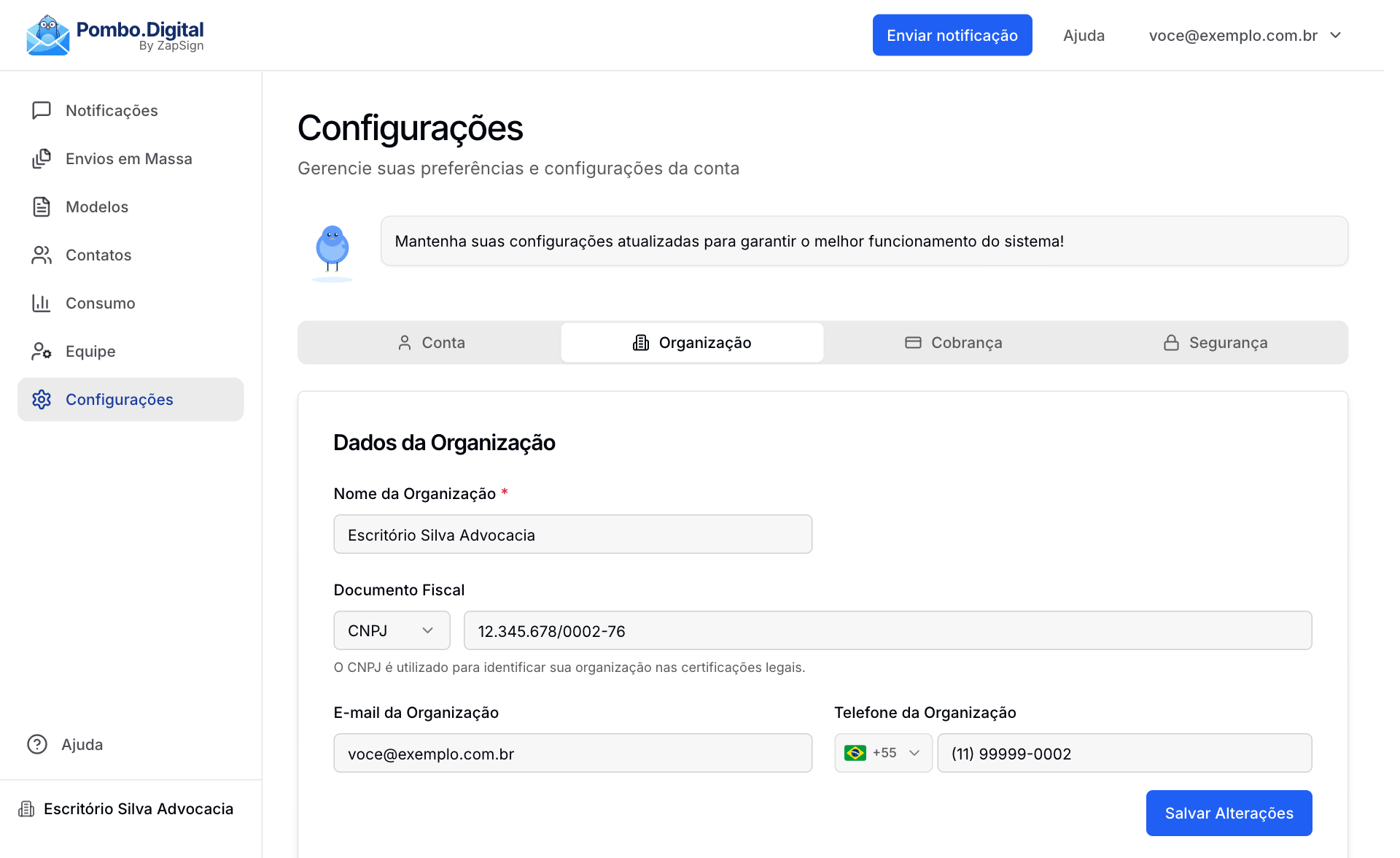
Task: Click the Documento Fiscal label
Action: click(x=399, y=590)
